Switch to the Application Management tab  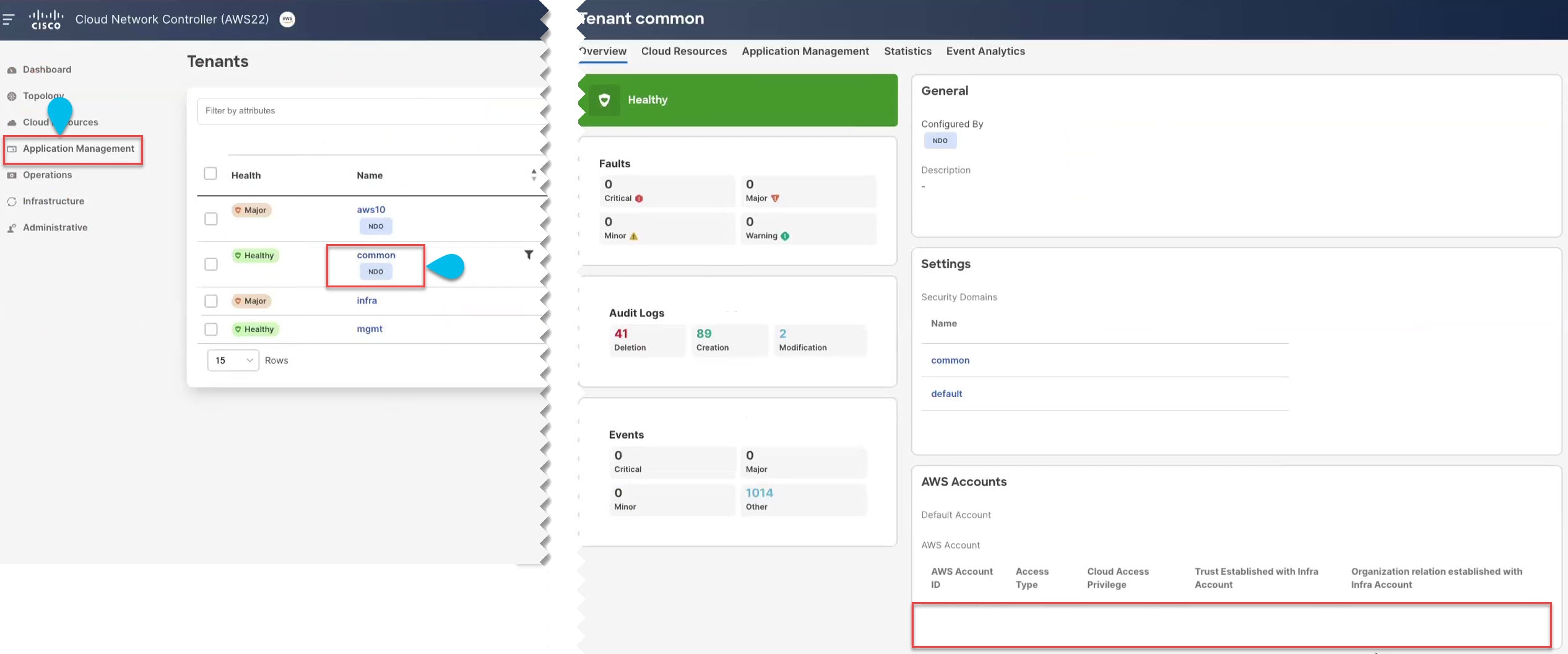805,51
